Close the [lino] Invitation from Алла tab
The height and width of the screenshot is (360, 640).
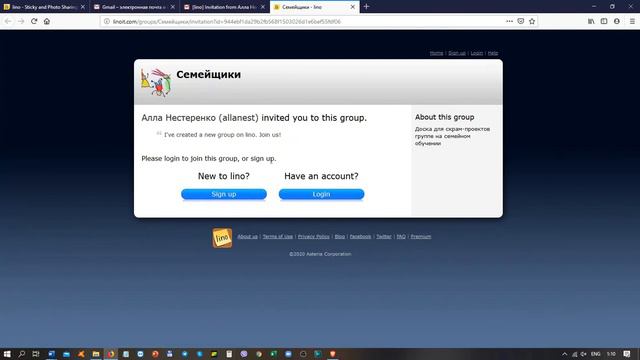(x=262, y=7)
